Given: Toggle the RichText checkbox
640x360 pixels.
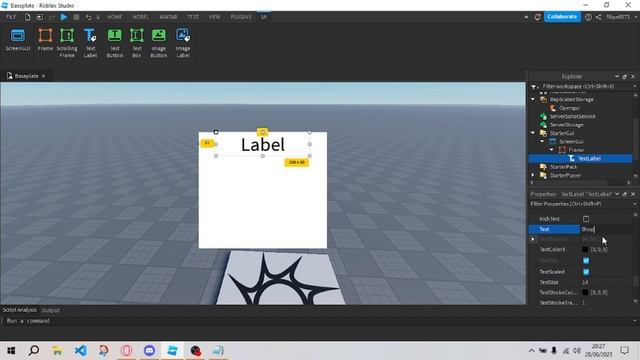Looking at the screenshot, I should pos(586,219).
